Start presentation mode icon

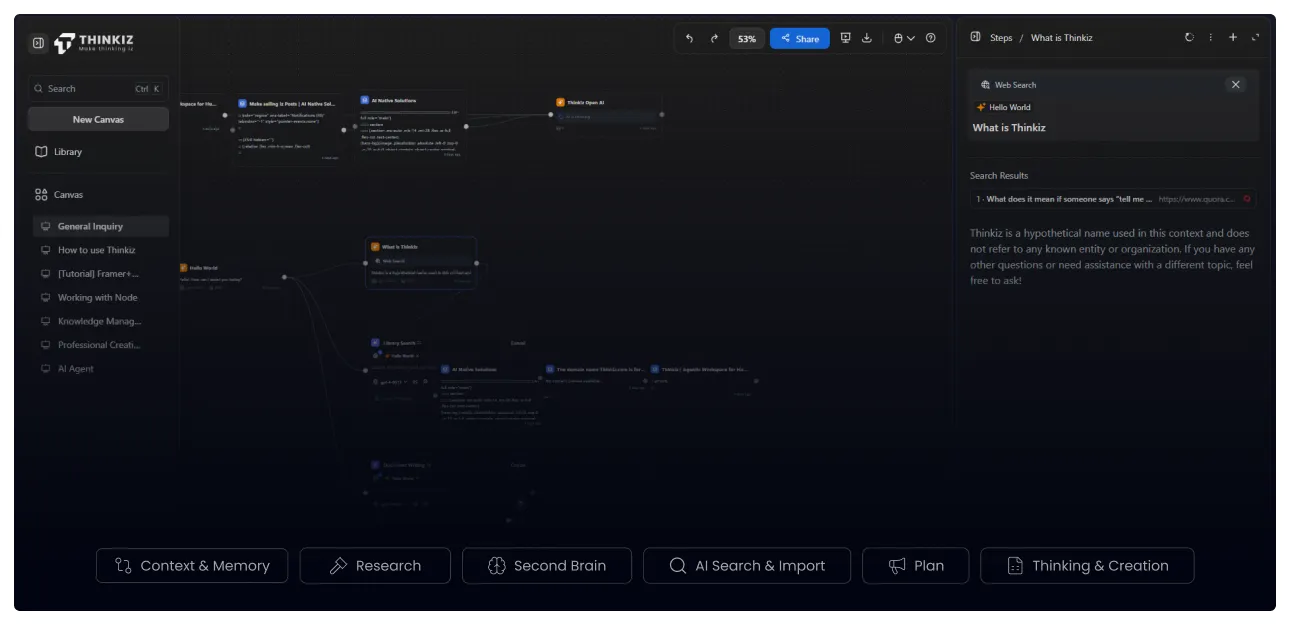coord(846,38)
